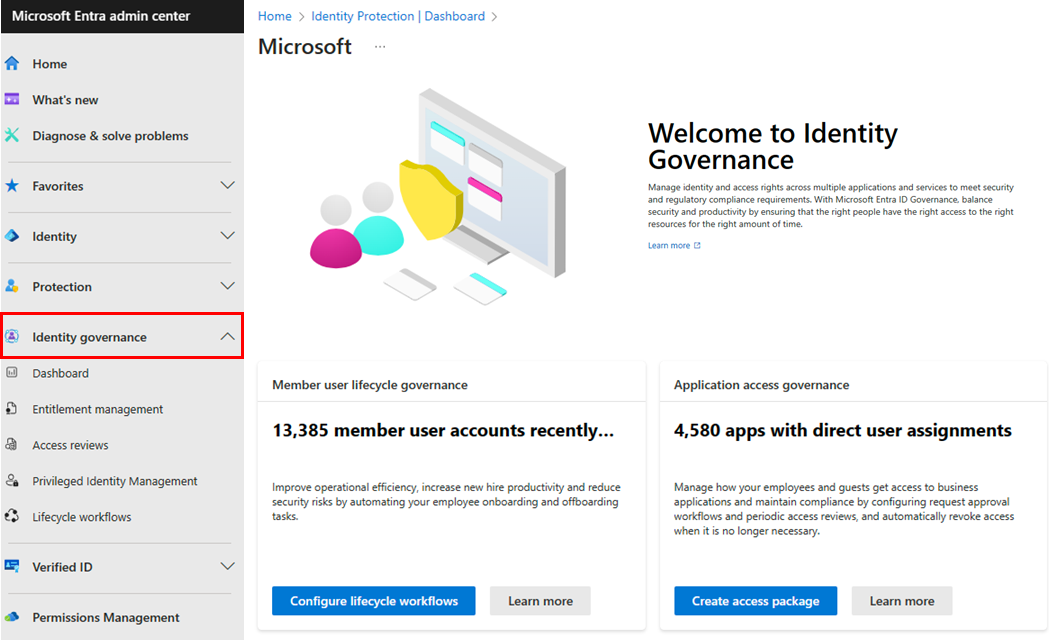Click Learn more in Application access governance card

pyautogui.click(x=901, y=601)
